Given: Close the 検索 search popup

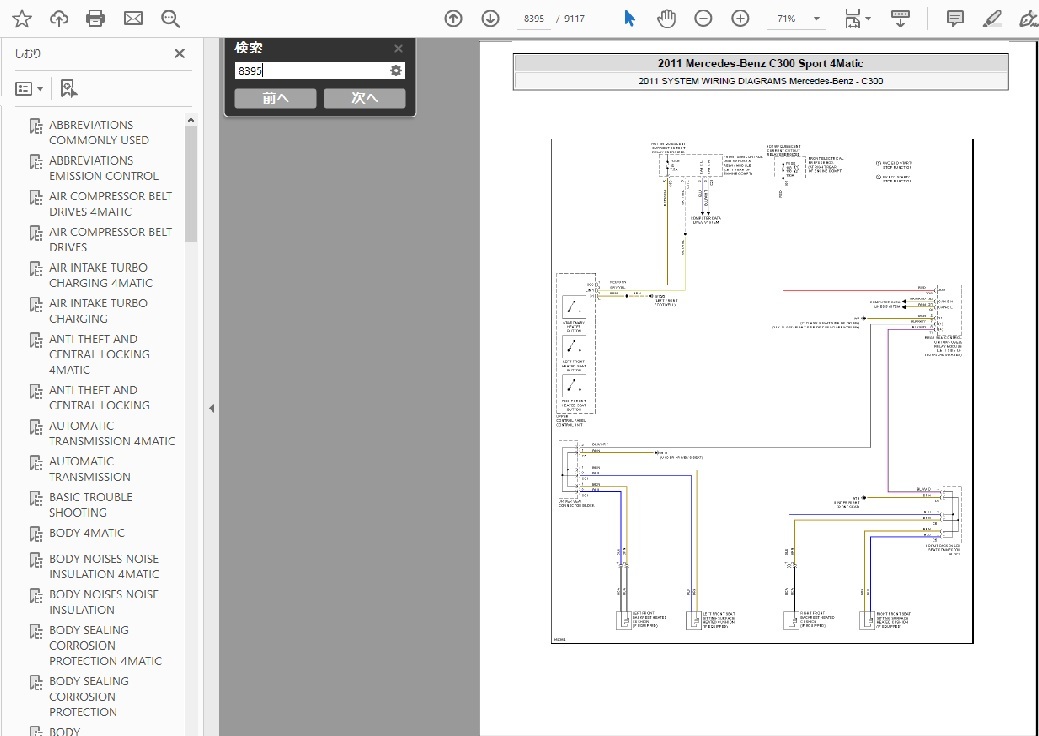Looking at the screenshot, I should [398, 48].
